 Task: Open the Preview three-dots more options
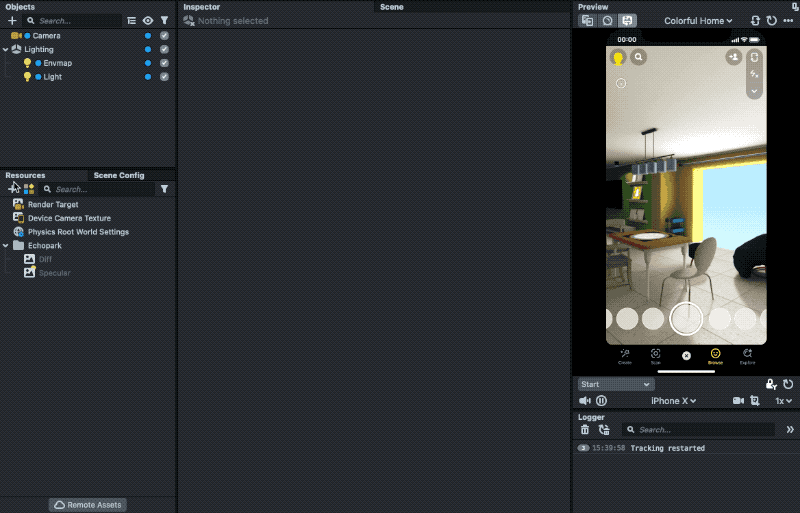pyautogui.click(x=788, y=20)
